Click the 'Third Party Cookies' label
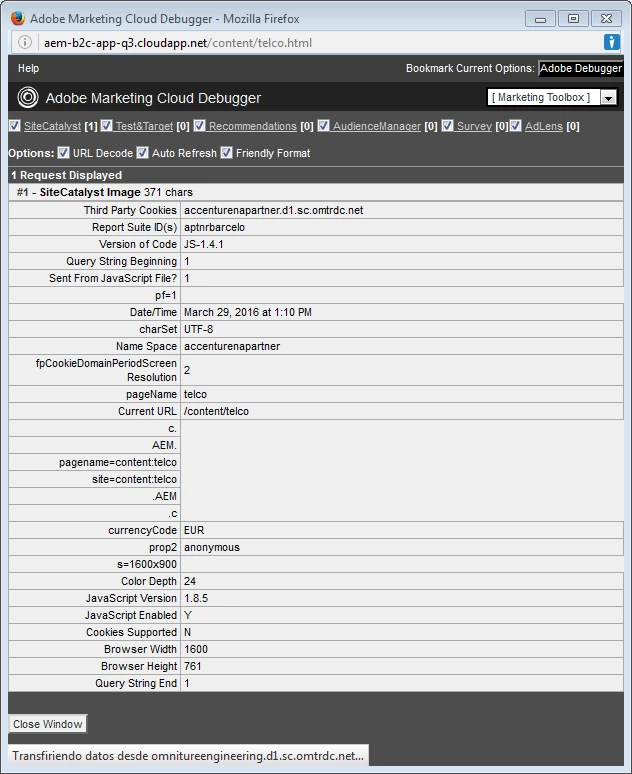Screen dimensions: 632x774 (130, 210)
